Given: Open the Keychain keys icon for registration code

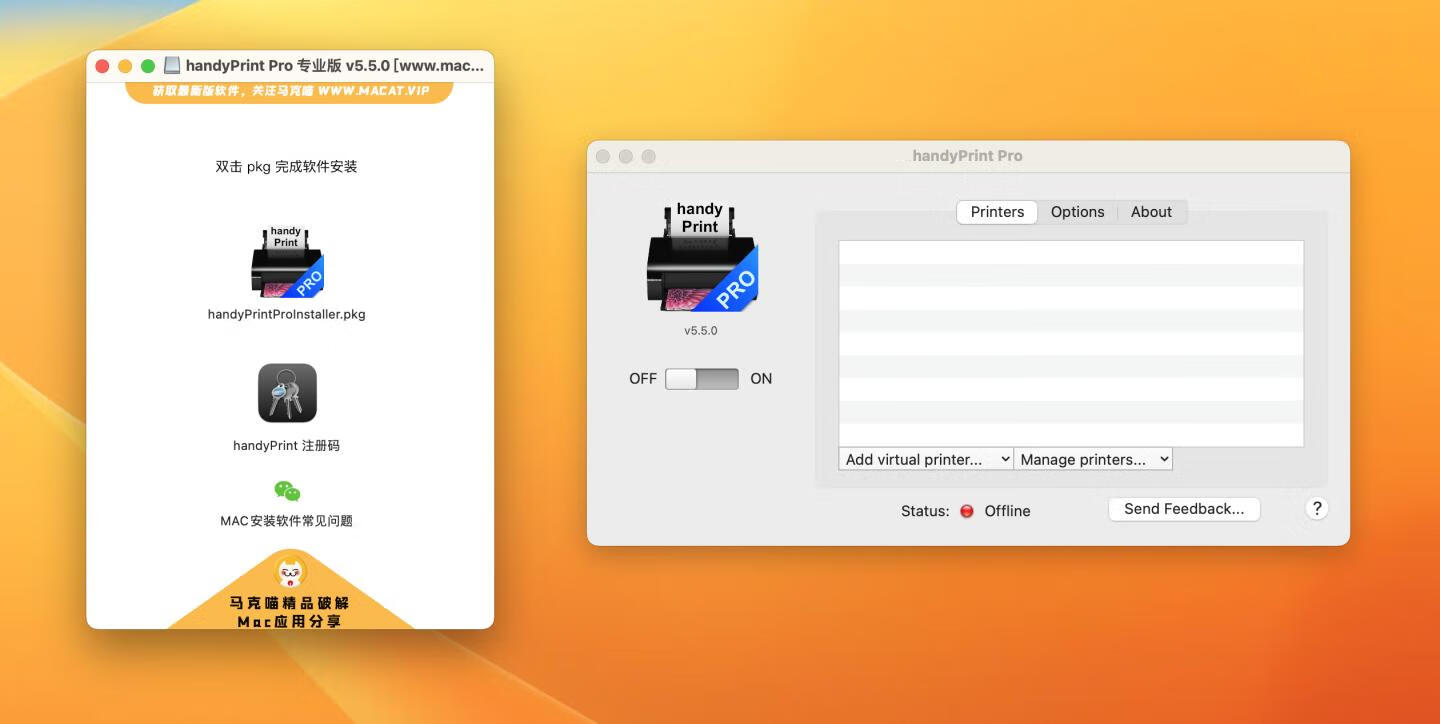Looking at the screenshot, I should 287,393.
